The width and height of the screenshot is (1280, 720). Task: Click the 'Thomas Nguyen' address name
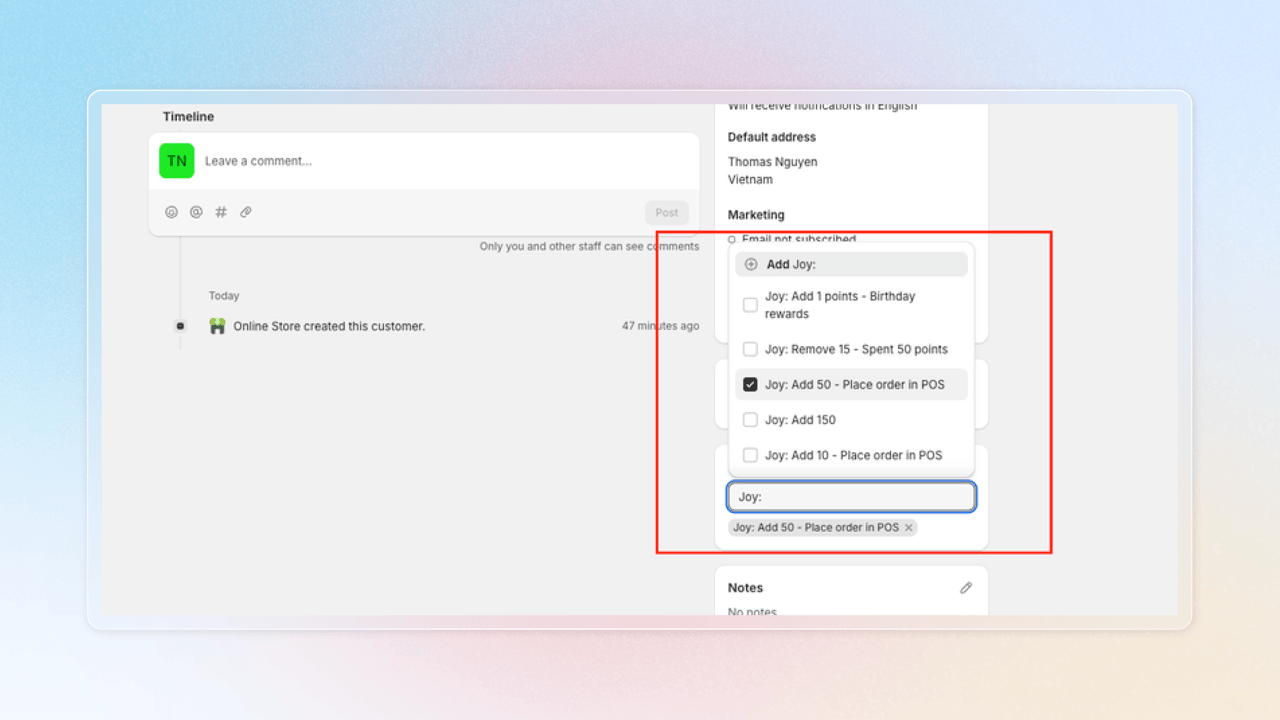coord(772,162)
